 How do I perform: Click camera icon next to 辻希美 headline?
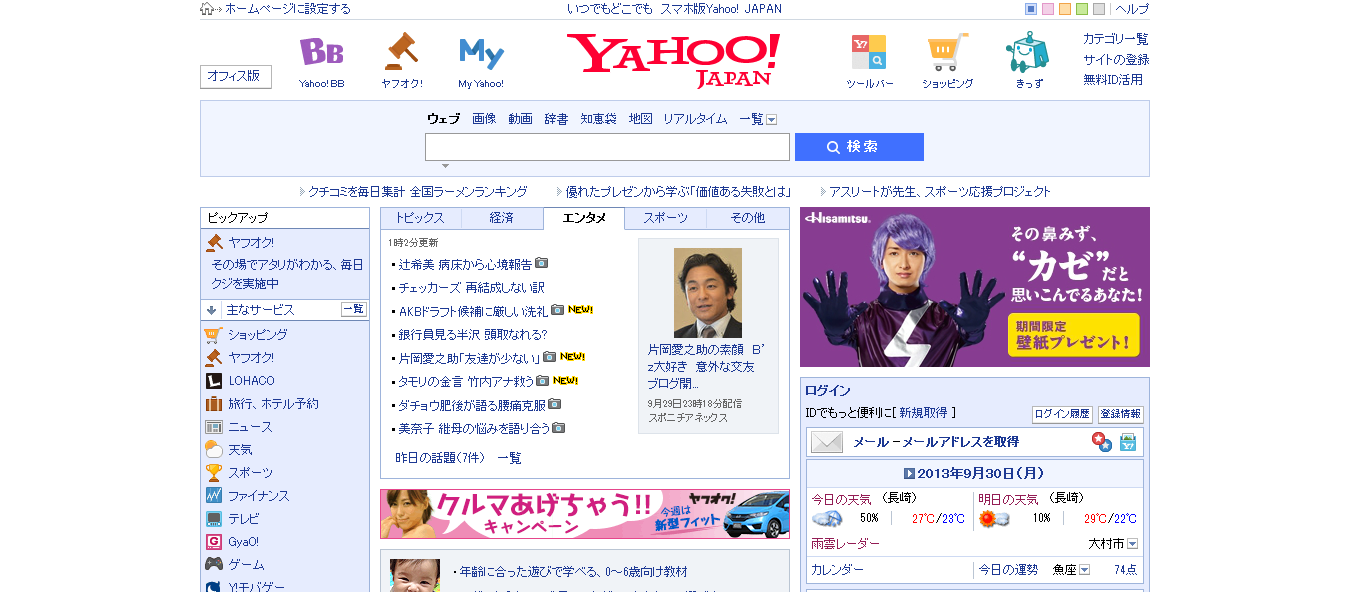(542, 263)
